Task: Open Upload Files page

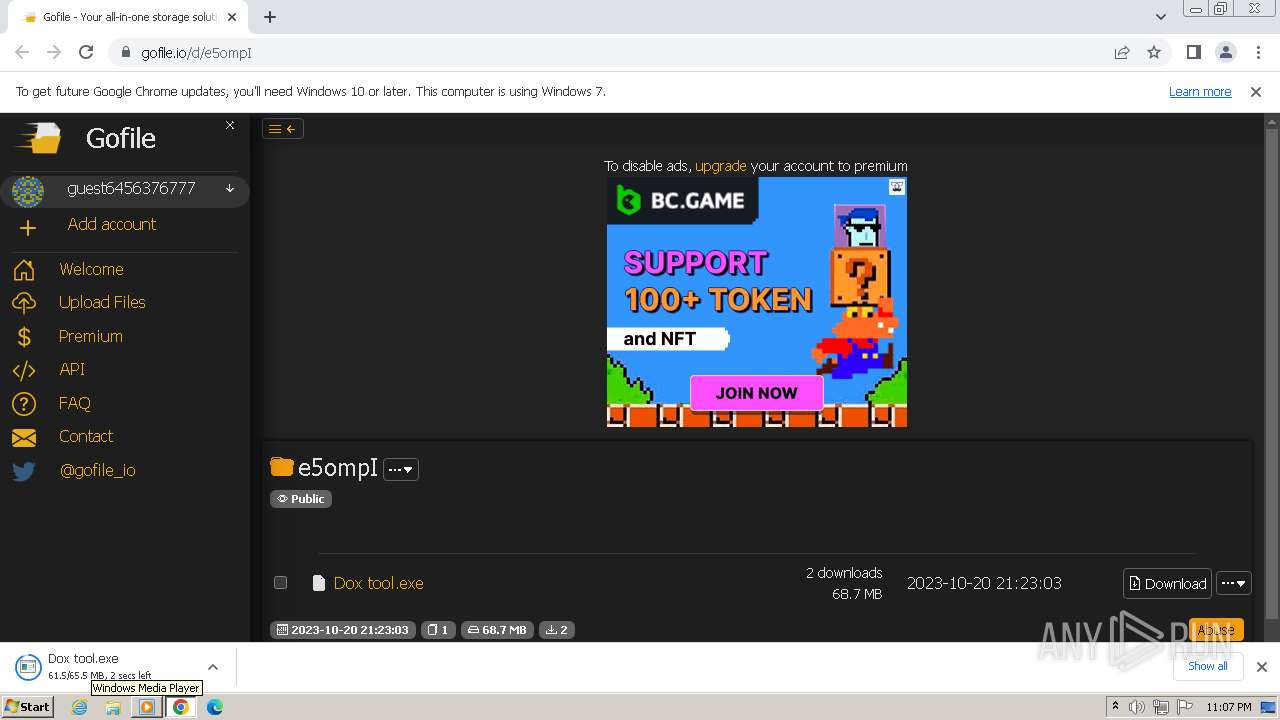Action: pyautogui.click(x=102, y=302)
